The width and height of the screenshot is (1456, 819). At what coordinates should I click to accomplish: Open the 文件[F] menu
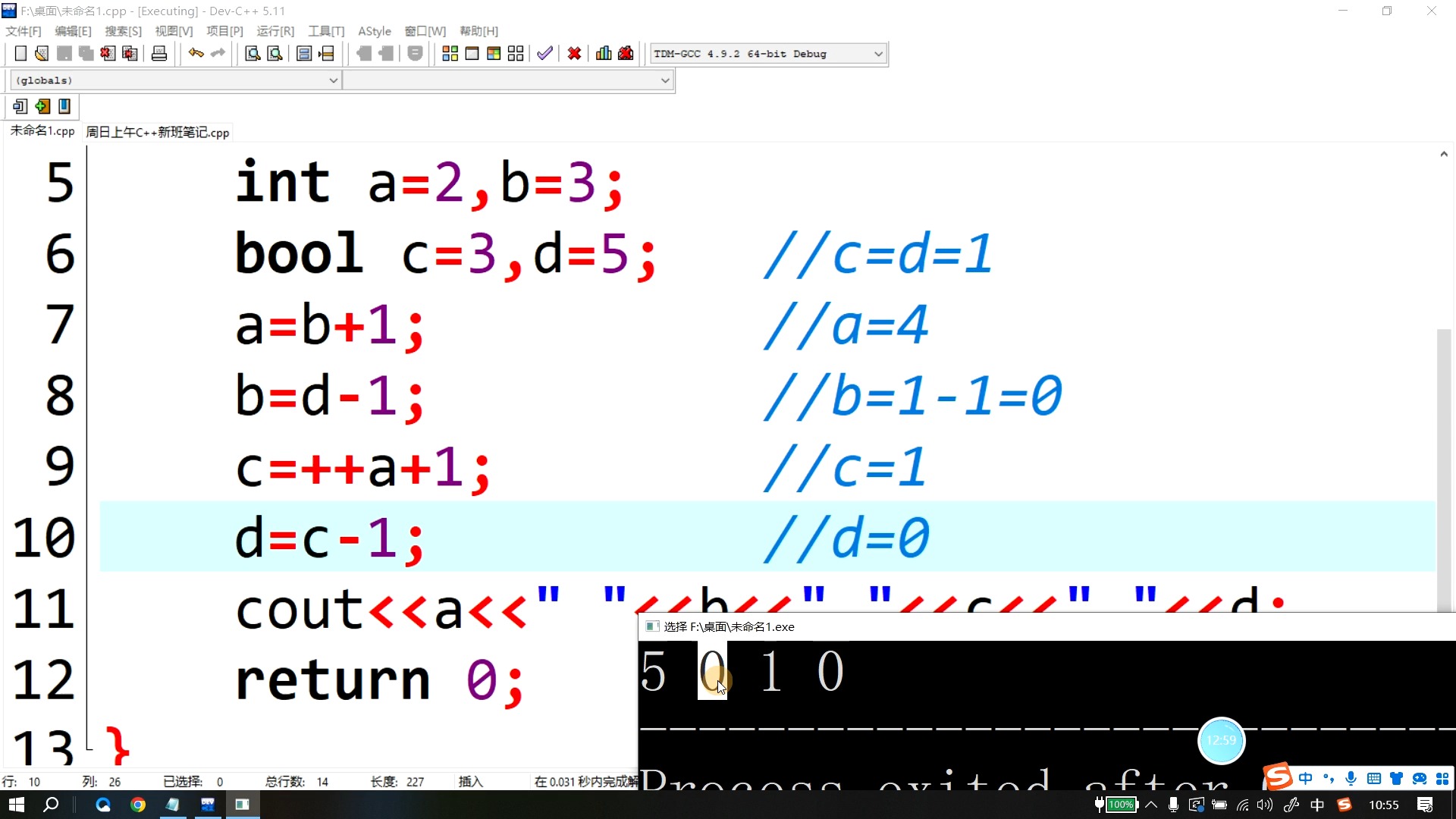(x=24, y=31)
